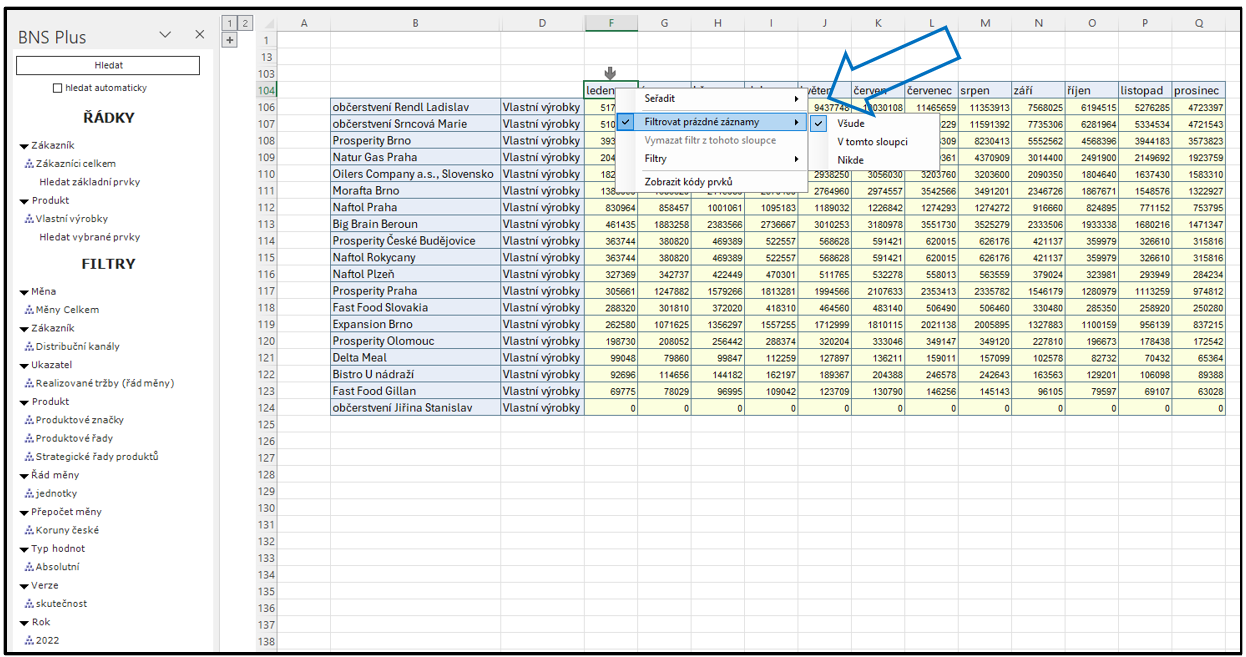Click the gray filter arrow above leden column
The image size is (1246, 657).
pyautogui.click(x=610, y=74)
